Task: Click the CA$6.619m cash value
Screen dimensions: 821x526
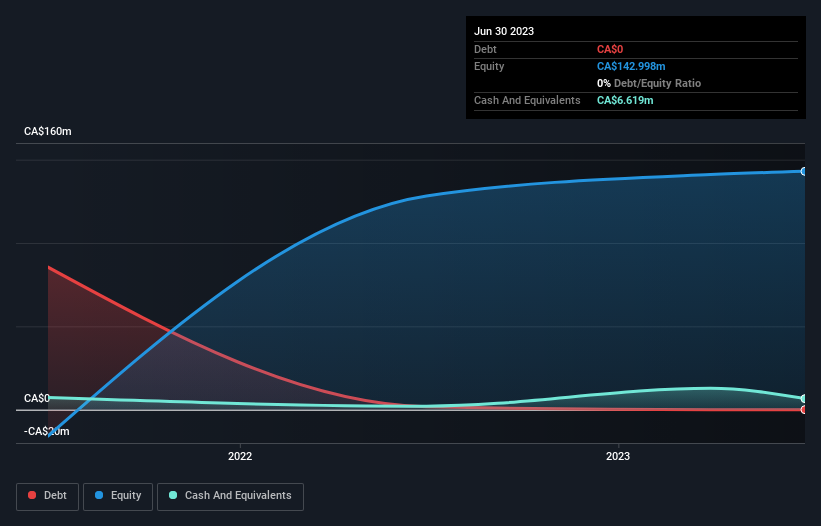Action: (x=625, y=100)
